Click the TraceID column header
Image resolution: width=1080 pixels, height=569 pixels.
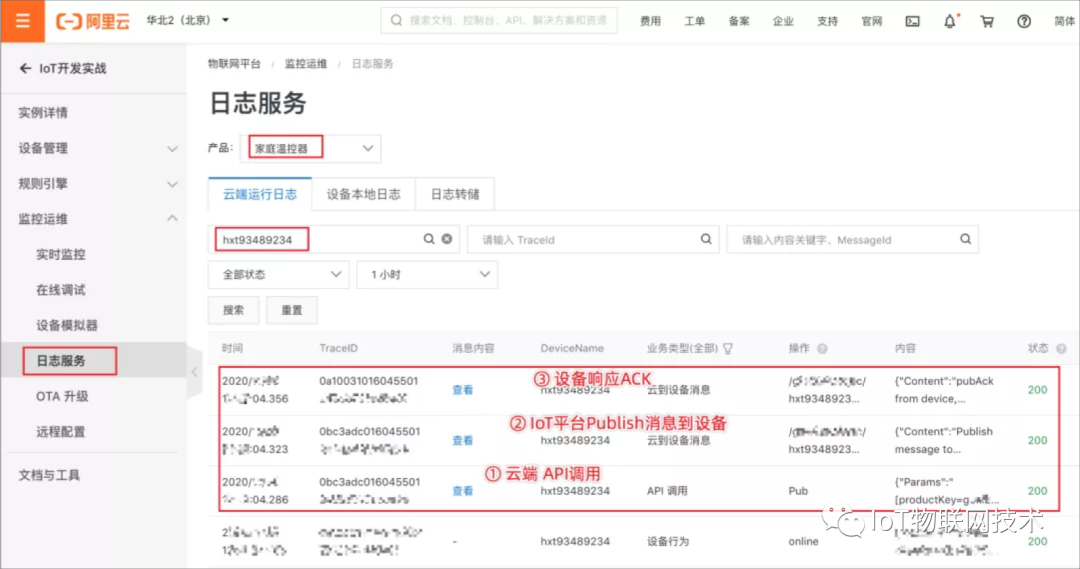click(x=338, y=349)
